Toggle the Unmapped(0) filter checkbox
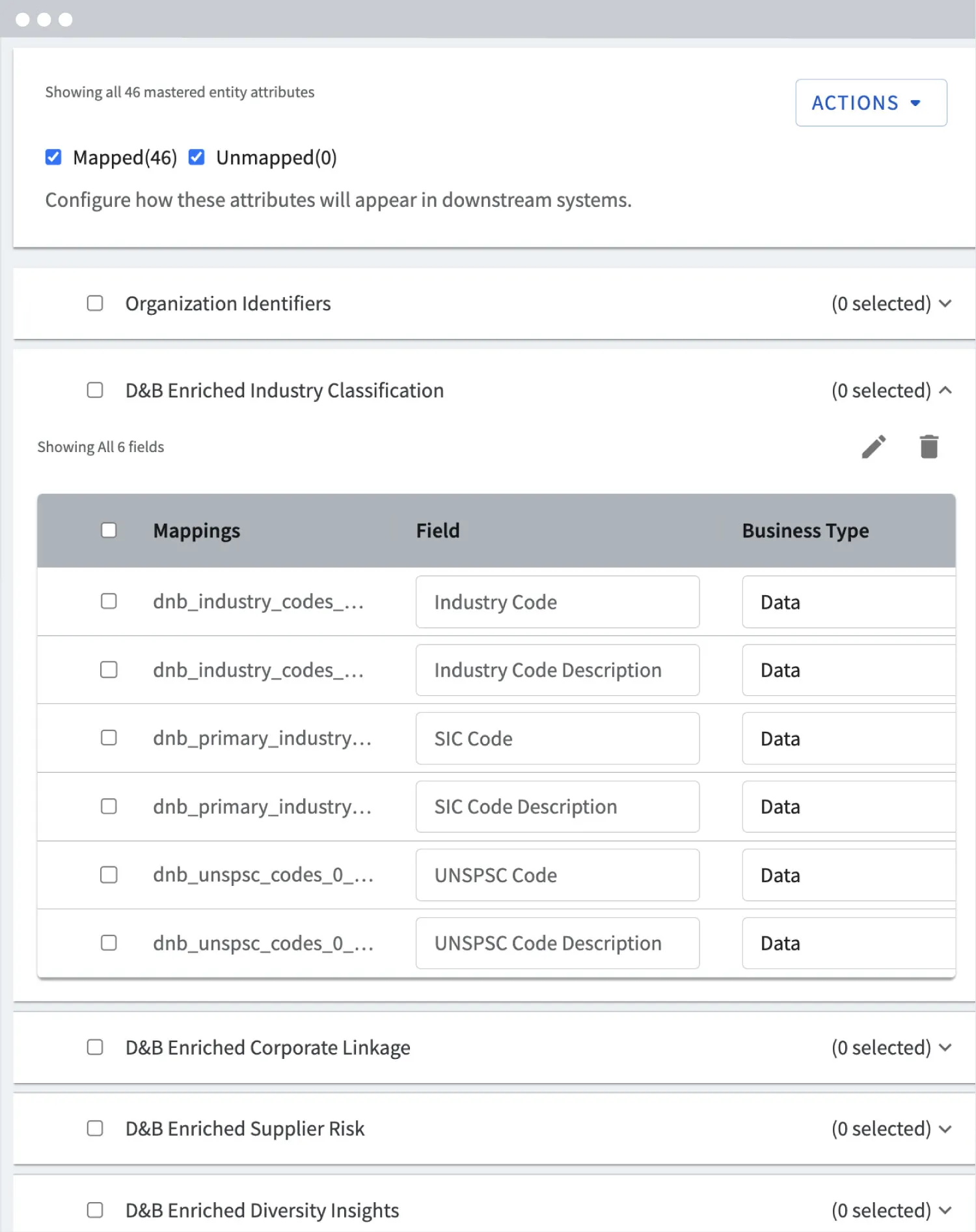 [197, 157]
